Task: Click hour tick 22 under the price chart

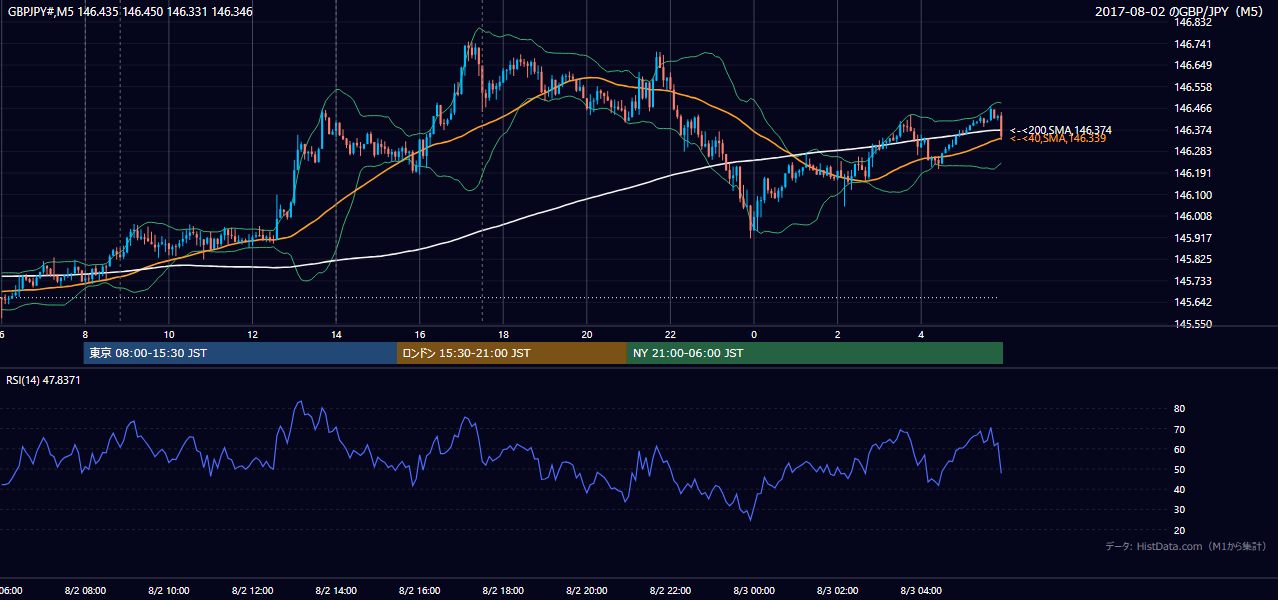Action: (x=670, y=334)
